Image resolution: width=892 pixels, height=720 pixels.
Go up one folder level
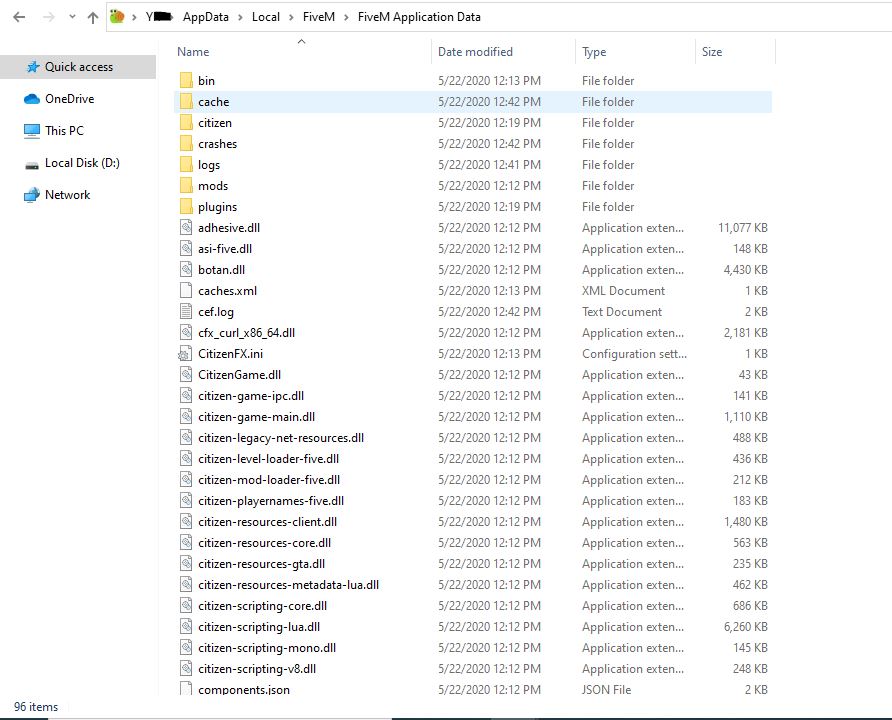tap(93, 17)
